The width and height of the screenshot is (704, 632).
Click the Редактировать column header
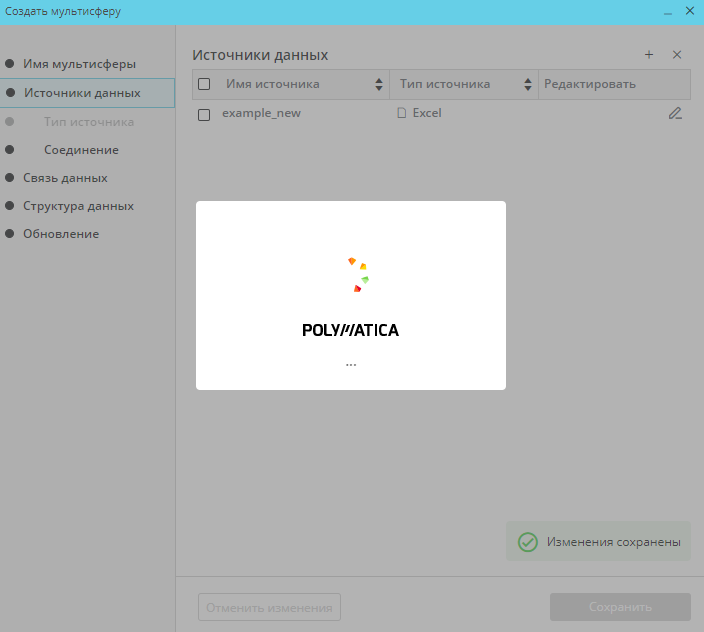(590, 84)
